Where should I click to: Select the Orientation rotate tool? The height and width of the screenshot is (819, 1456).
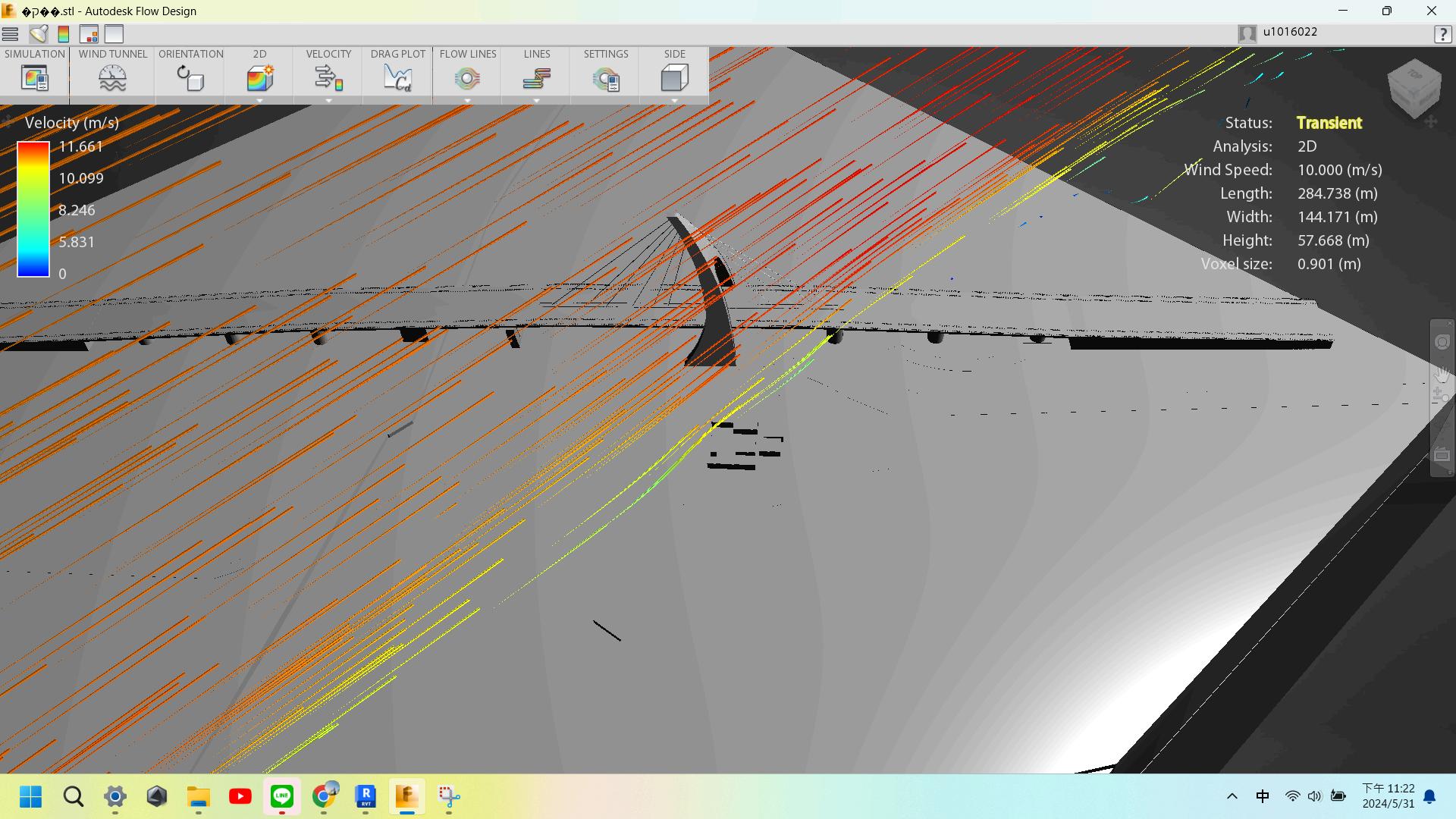[190, 77]
